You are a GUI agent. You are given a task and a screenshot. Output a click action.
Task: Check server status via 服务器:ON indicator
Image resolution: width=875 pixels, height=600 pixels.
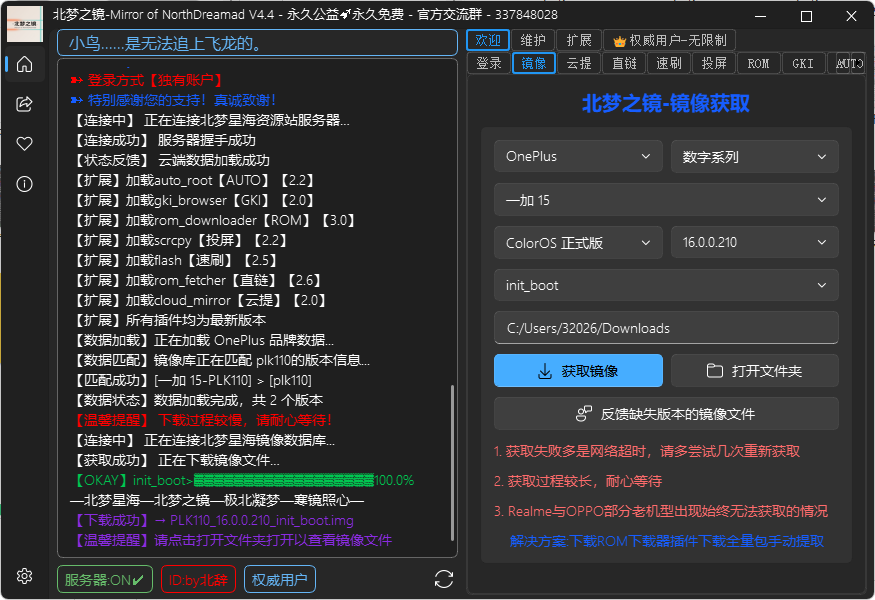pos(104,578)
